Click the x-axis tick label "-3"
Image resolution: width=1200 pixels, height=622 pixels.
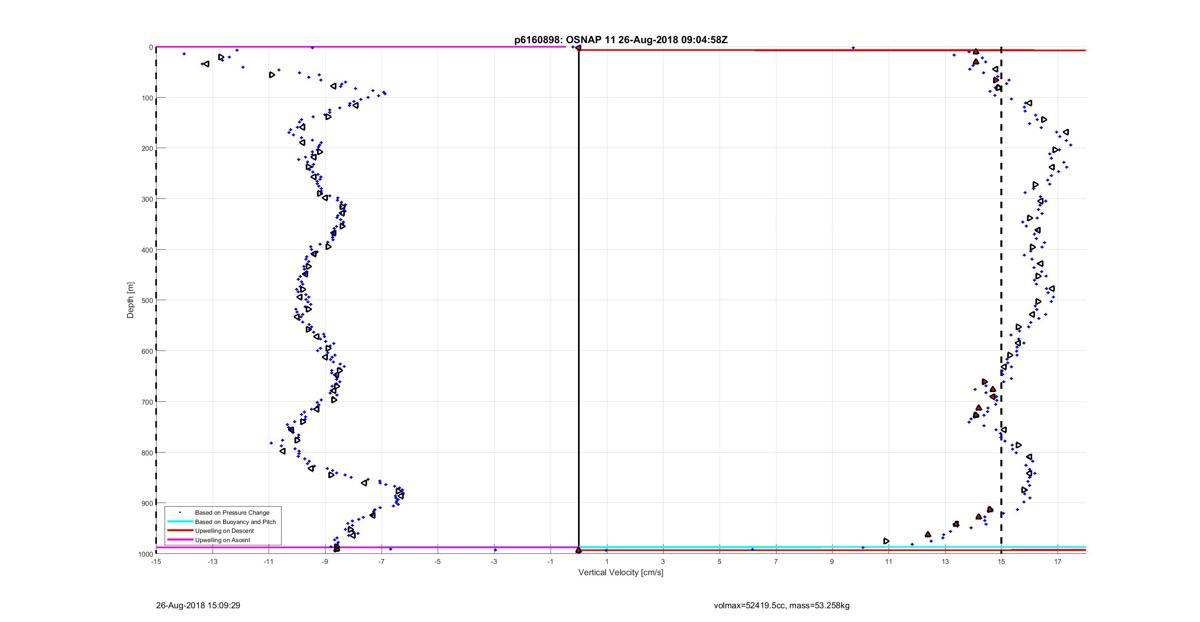click(494, 561)
